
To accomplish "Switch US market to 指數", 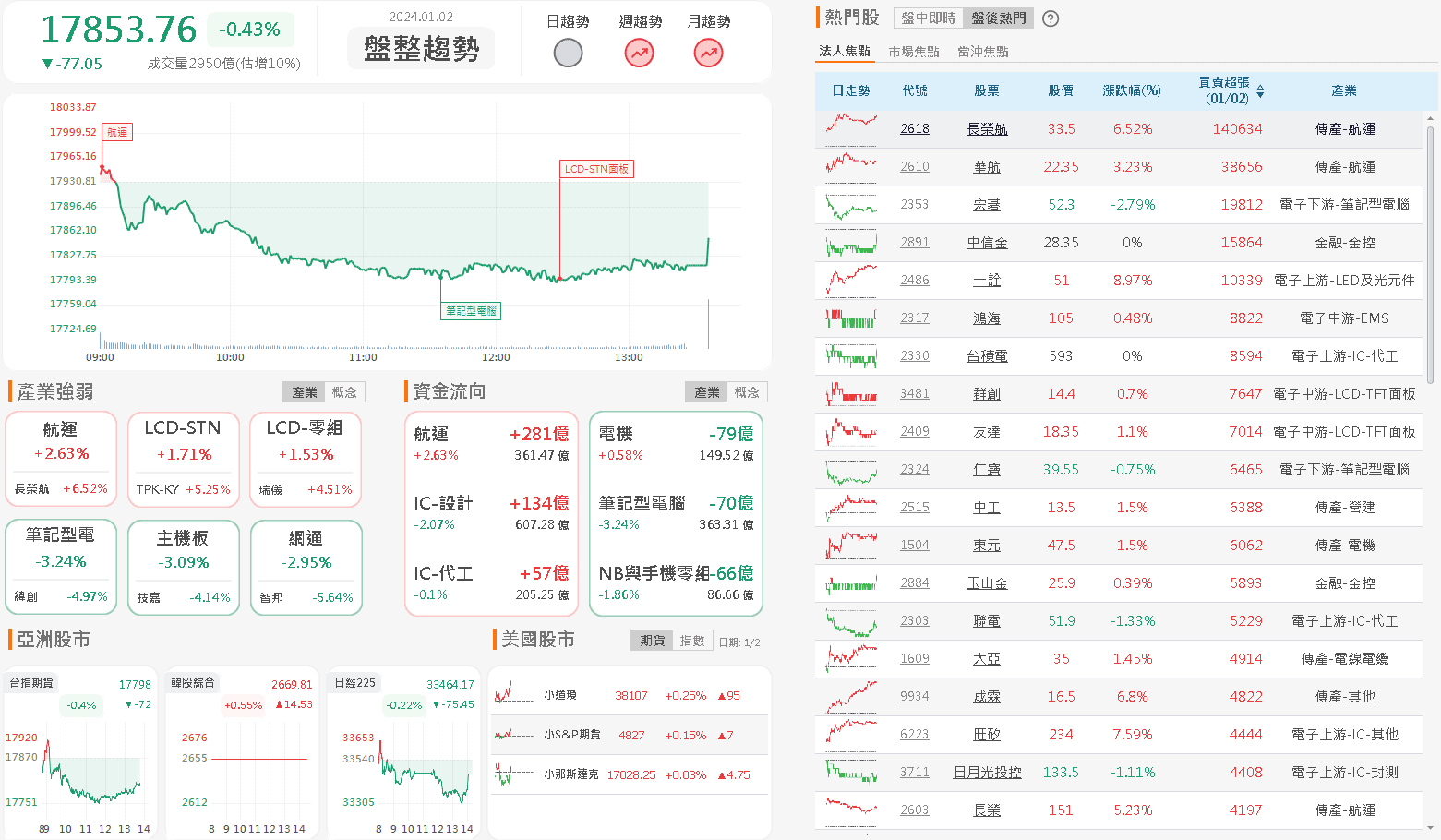I will click(692, 641).
